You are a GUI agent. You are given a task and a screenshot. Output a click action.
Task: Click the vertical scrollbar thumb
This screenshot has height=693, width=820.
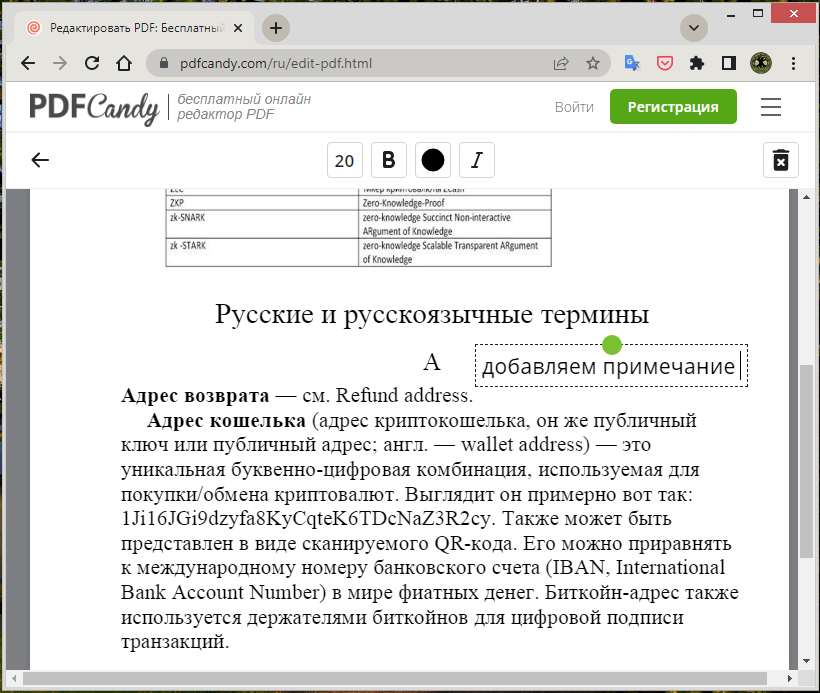click(806, 461)
